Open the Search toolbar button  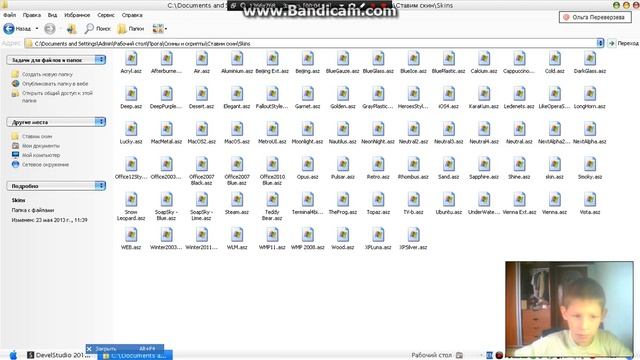coord(98,29)
